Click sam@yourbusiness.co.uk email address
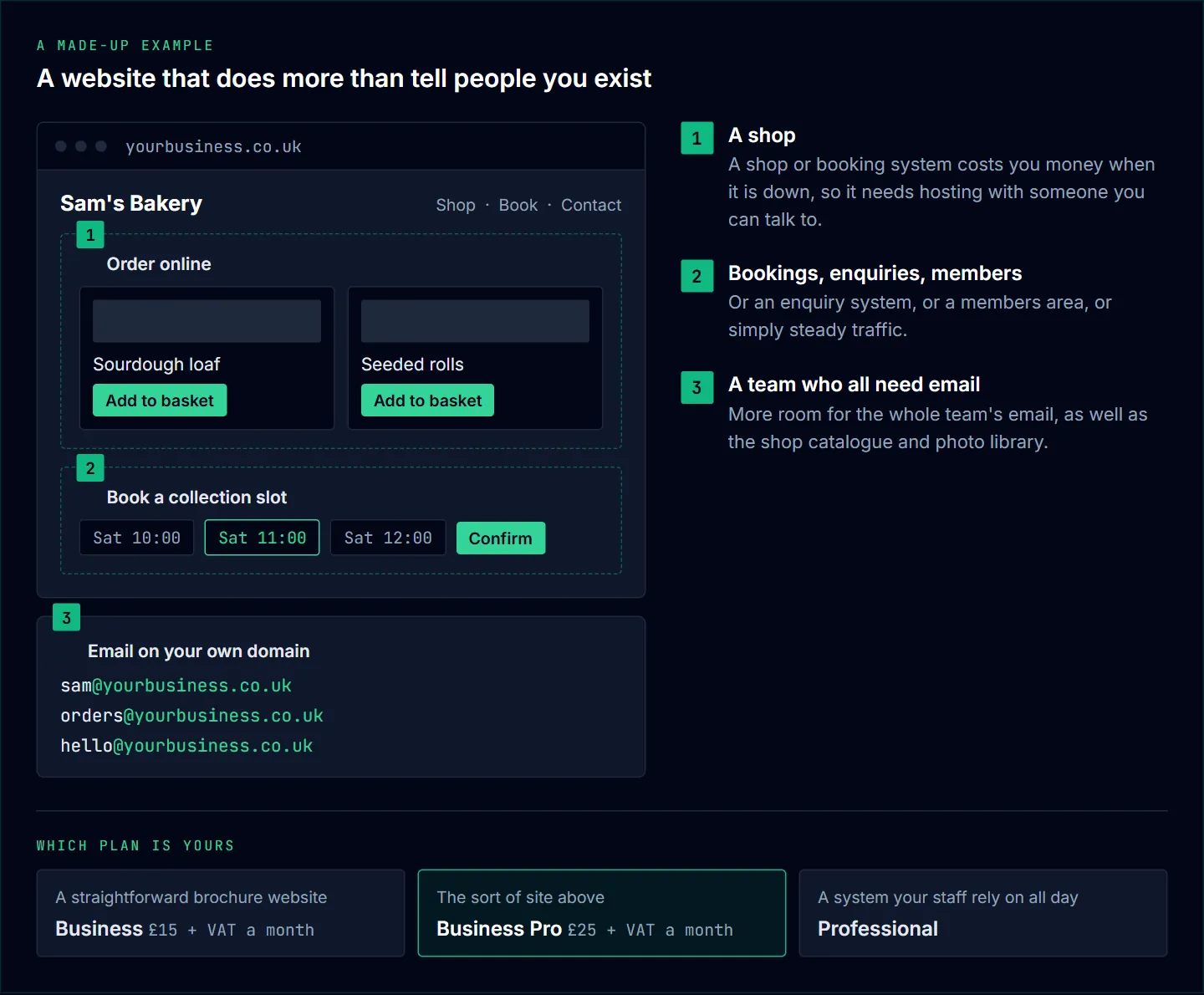 176,686
